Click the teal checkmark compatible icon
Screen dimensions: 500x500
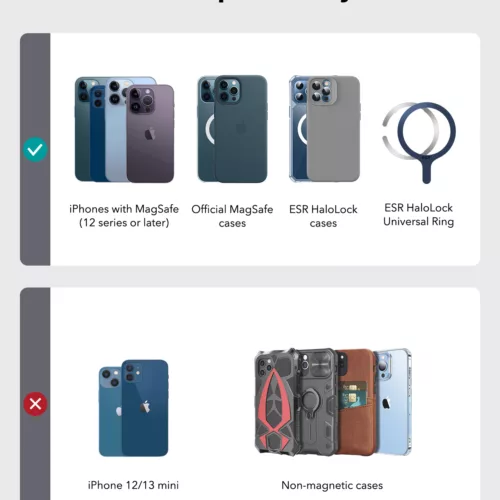(35, 149)
